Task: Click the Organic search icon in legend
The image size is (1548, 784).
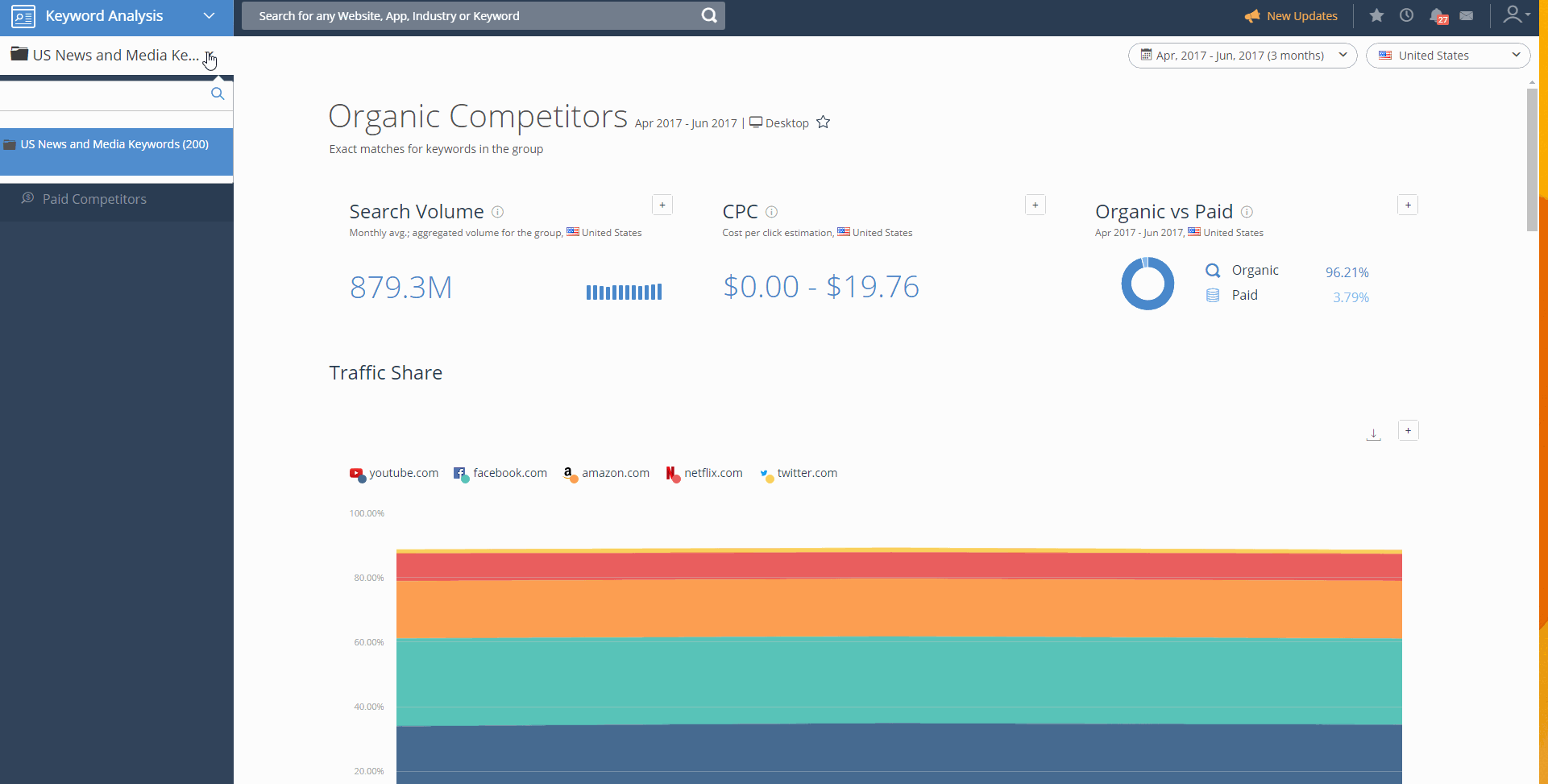Action: click(1212, 271)
